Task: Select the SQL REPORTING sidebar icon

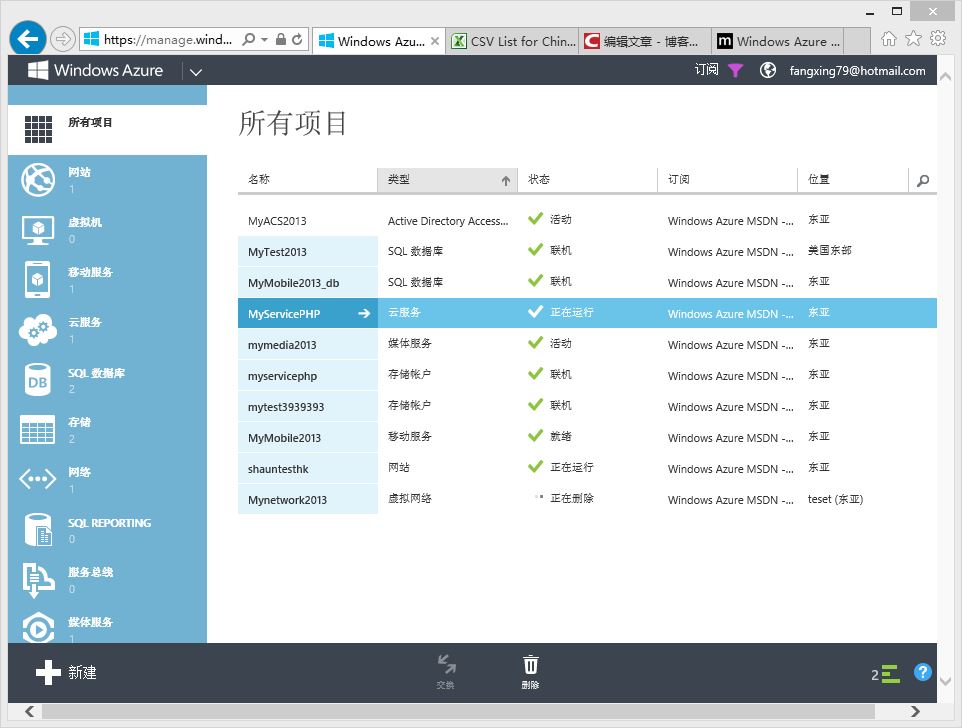Action: (x=37, y=531)
